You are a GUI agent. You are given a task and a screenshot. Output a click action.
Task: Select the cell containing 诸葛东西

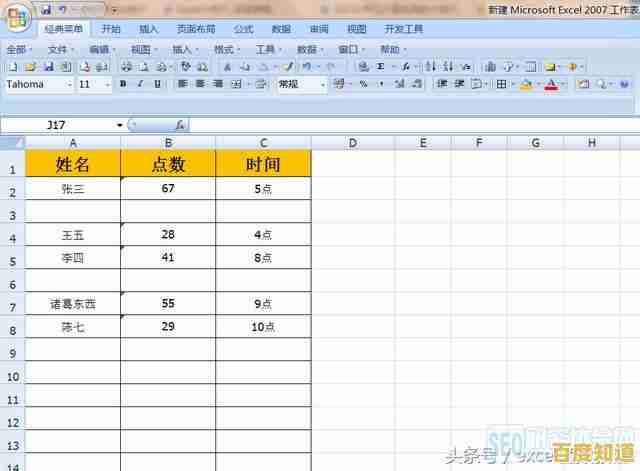72,303
